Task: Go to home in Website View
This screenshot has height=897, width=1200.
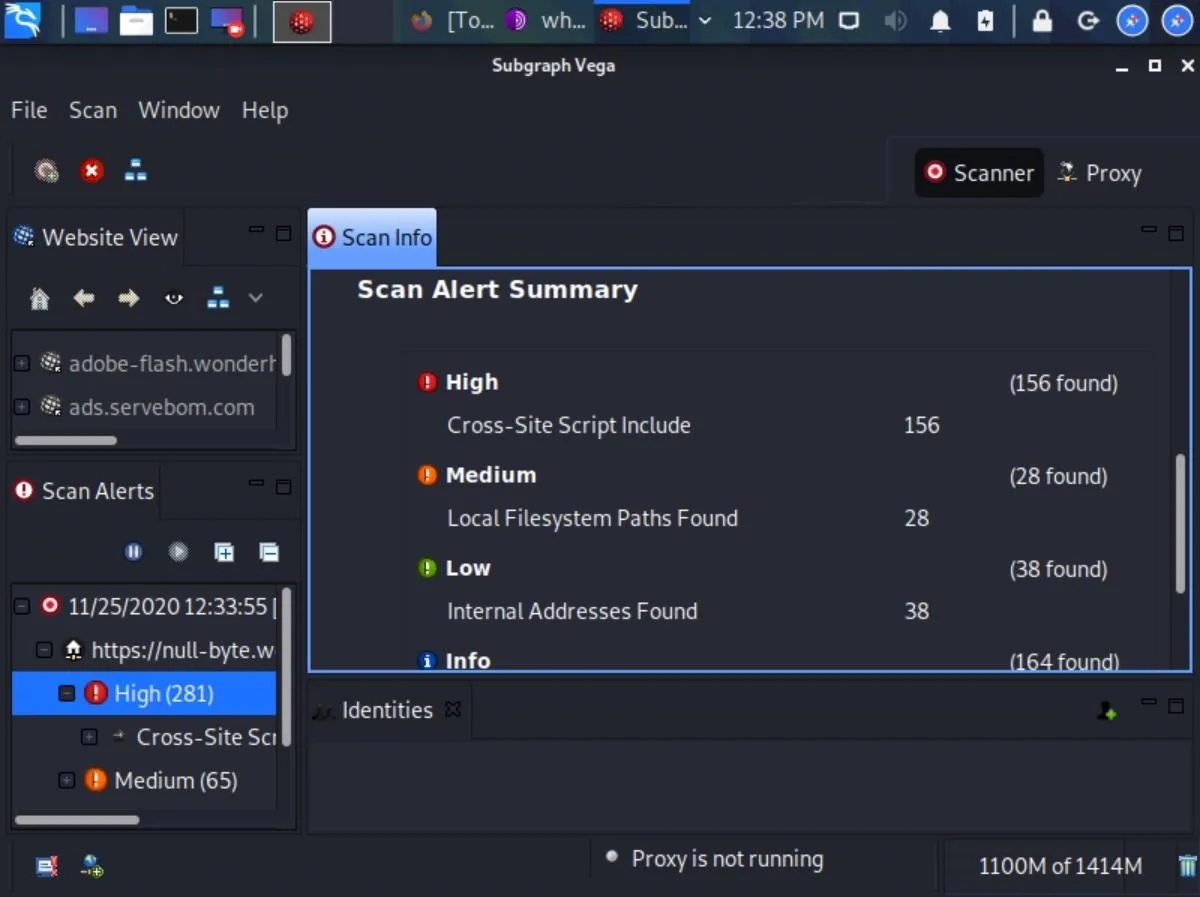Action: tap(40, 298)
